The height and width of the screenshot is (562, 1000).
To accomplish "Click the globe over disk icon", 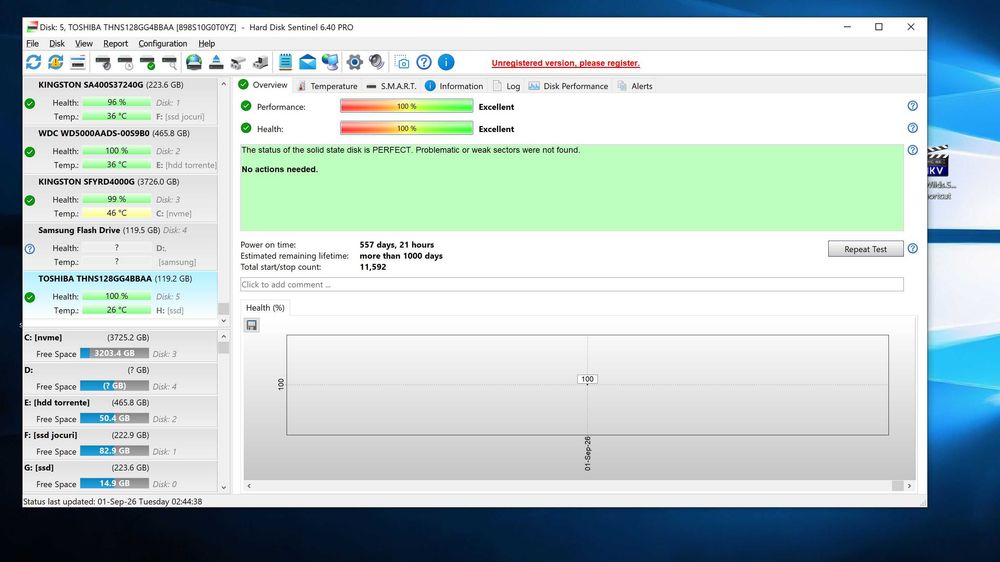I will [194, 62].
